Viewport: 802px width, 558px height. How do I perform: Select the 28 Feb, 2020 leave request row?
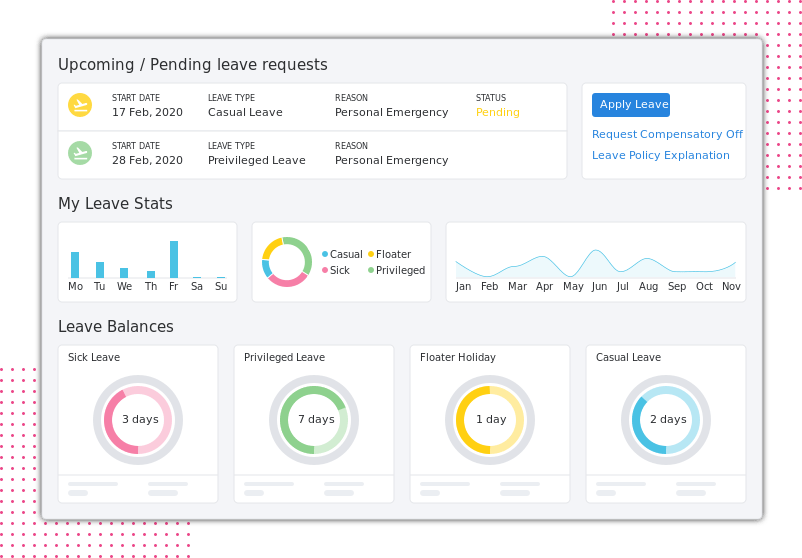point(310,154)
